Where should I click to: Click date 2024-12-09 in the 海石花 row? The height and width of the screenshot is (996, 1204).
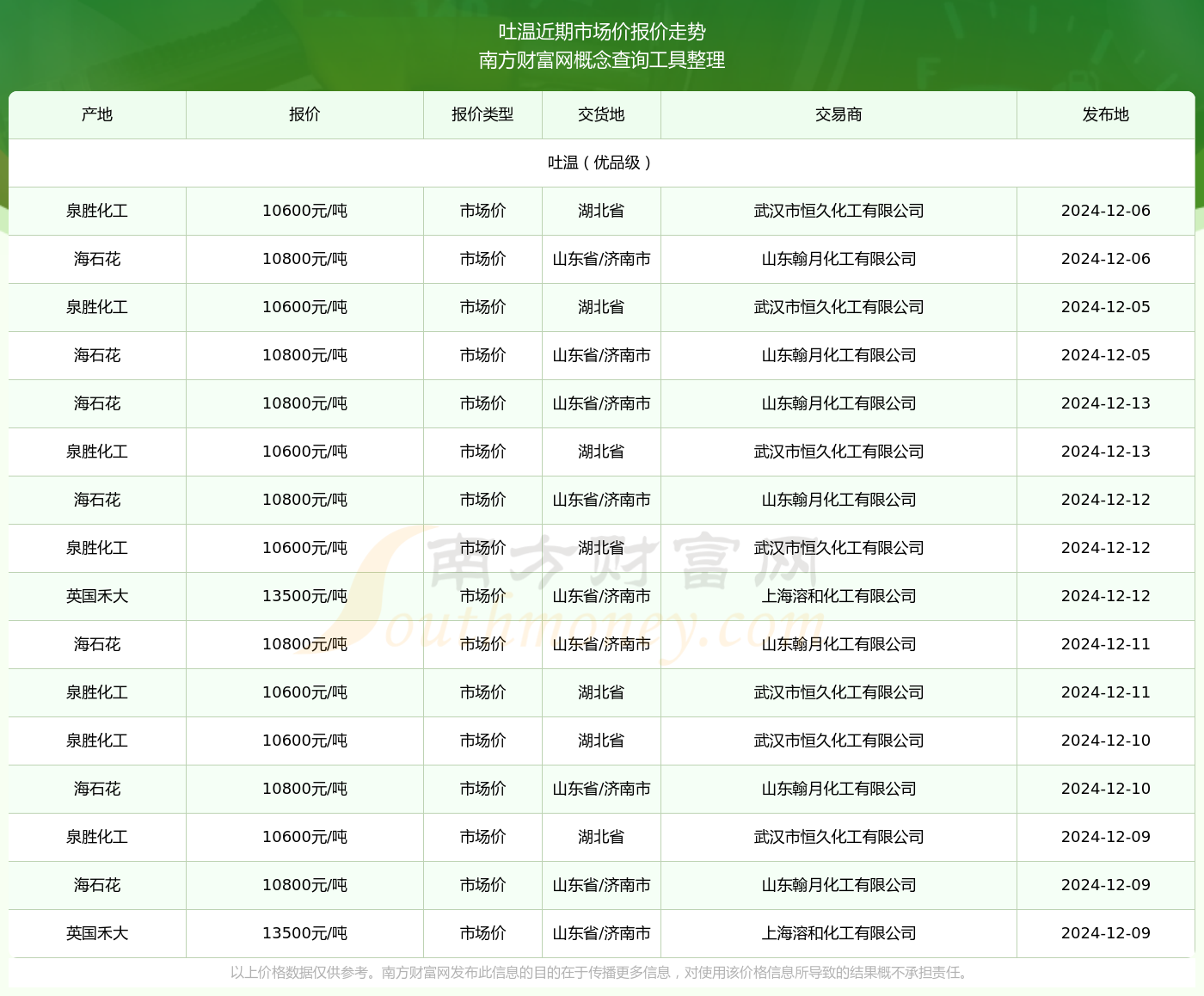[x=1106, y=885]
